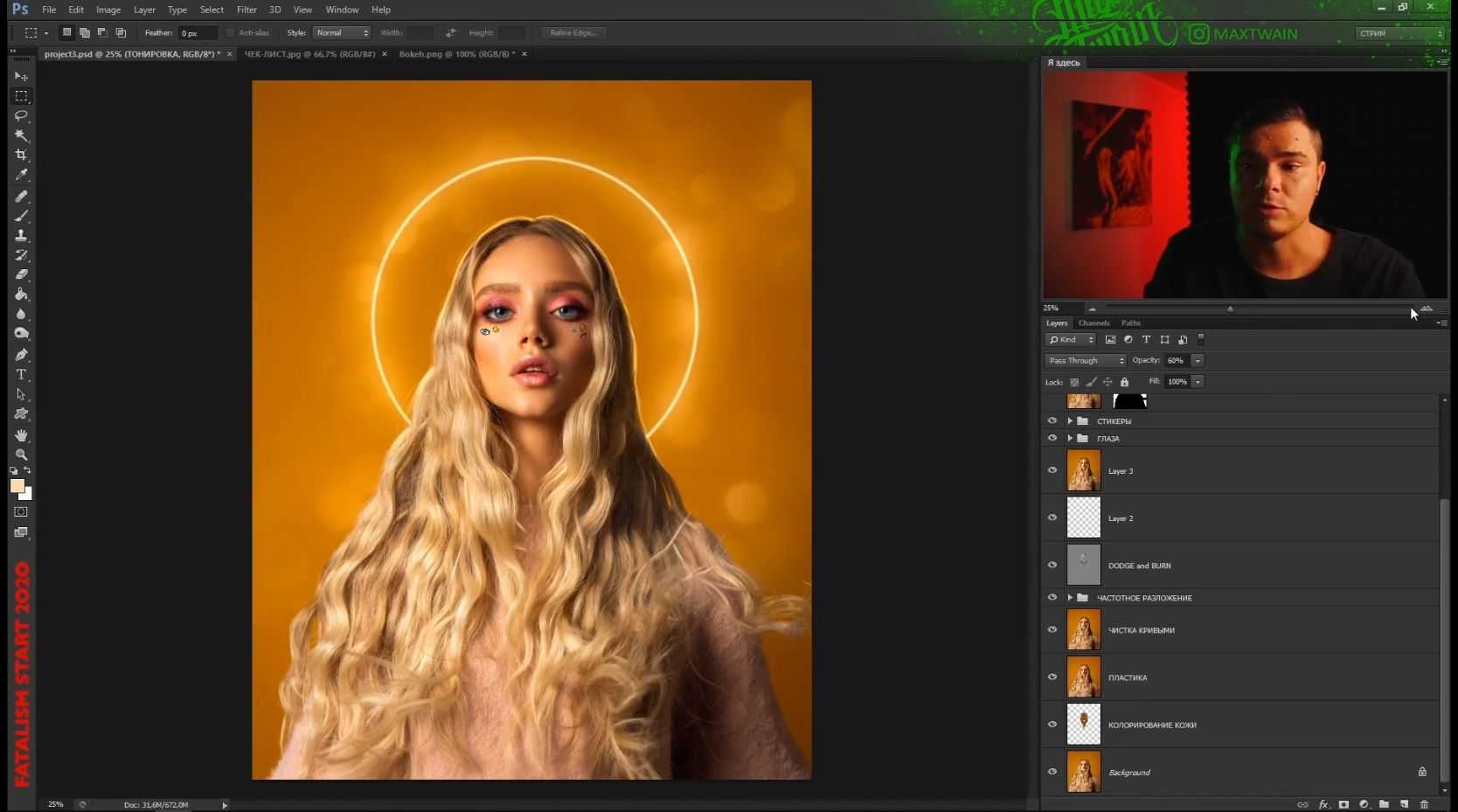This screenshot has width=1458, height=812.
Task: Select the Crop tool
Action: point(21,155)
